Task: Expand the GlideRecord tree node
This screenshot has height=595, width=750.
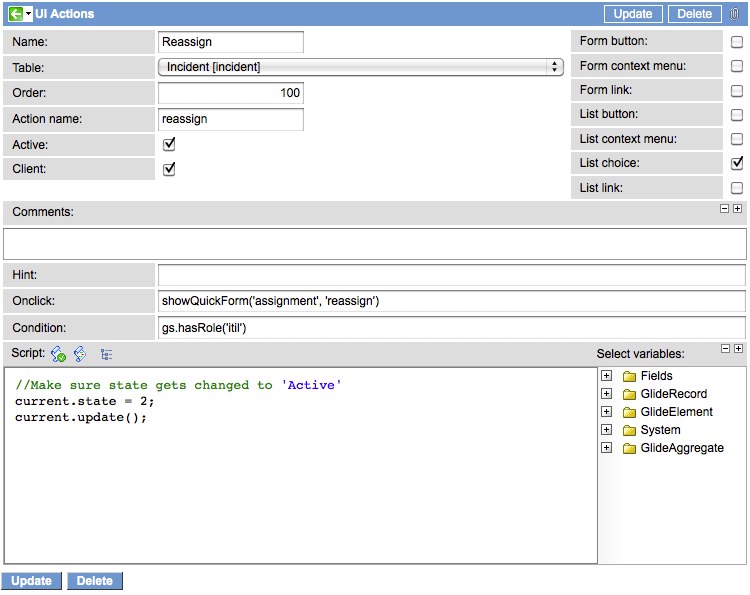Action: [606, 394]
